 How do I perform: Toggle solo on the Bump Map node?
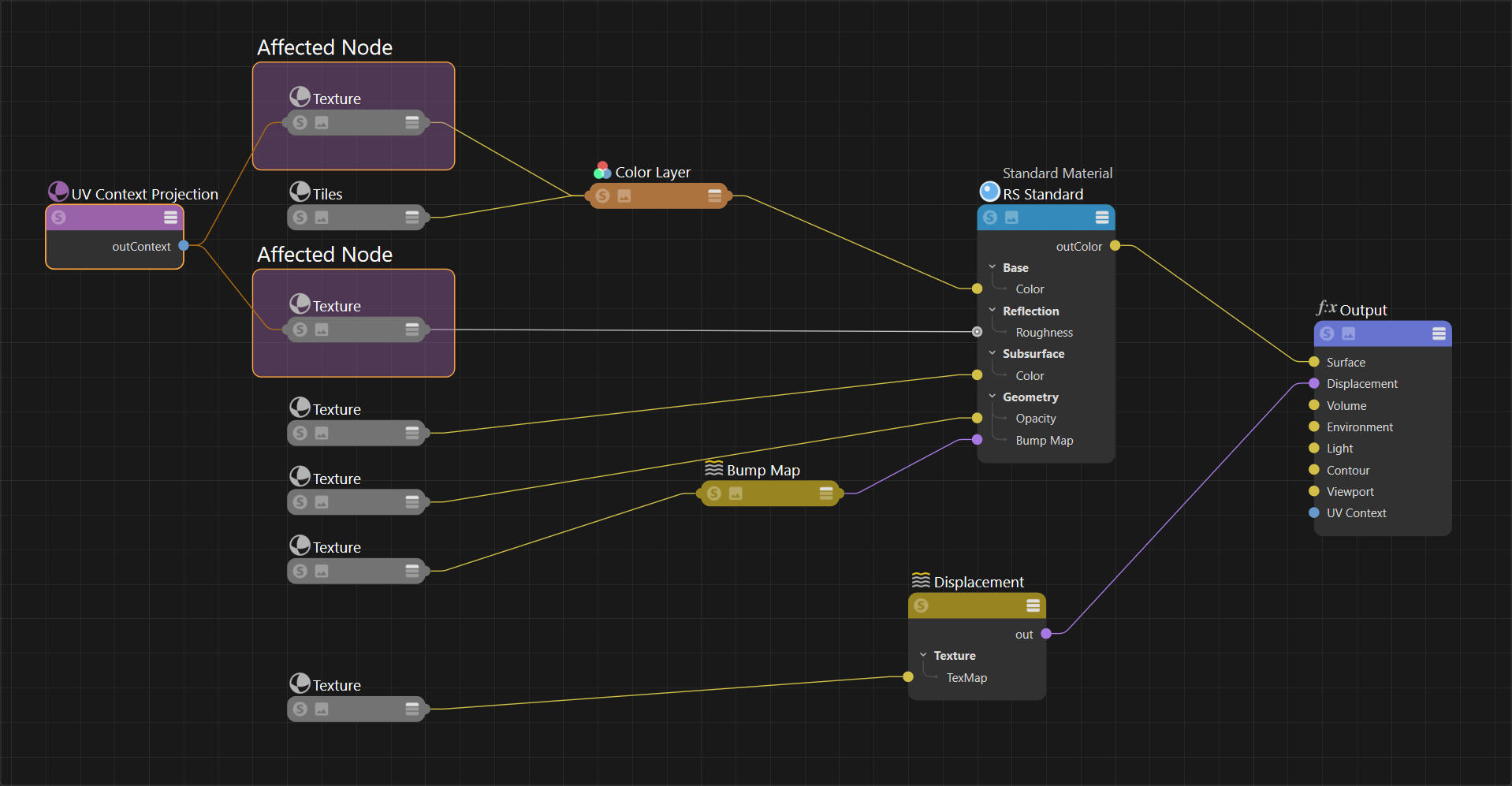[x=714, y=494]
